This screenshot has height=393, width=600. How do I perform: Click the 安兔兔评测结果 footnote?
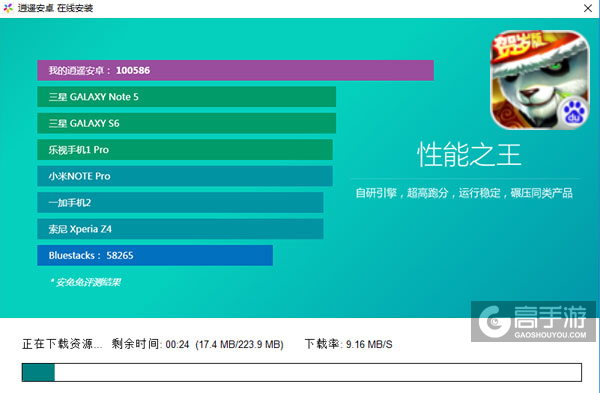[x=86, y=282]
